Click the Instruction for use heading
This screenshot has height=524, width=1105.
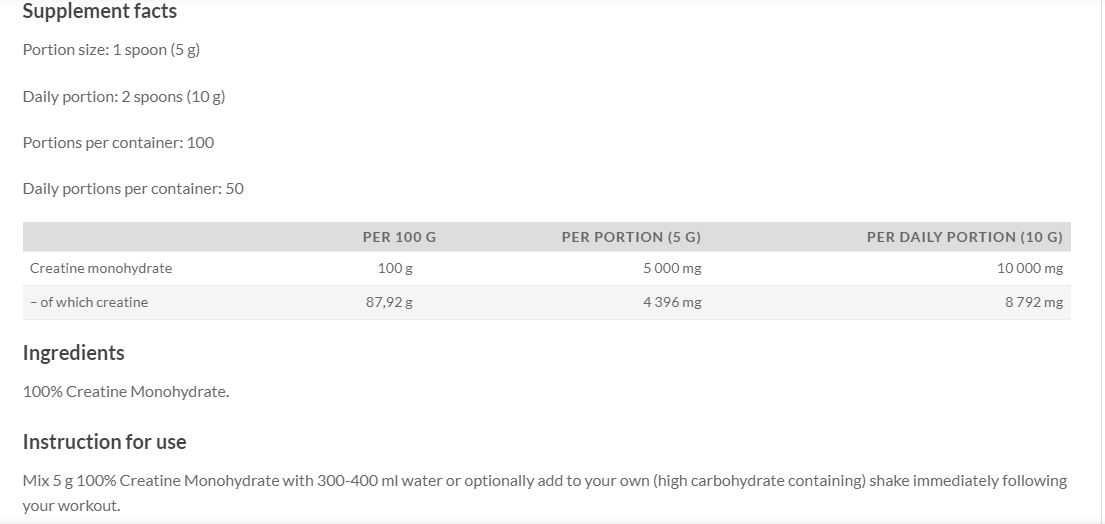point(104,442)
